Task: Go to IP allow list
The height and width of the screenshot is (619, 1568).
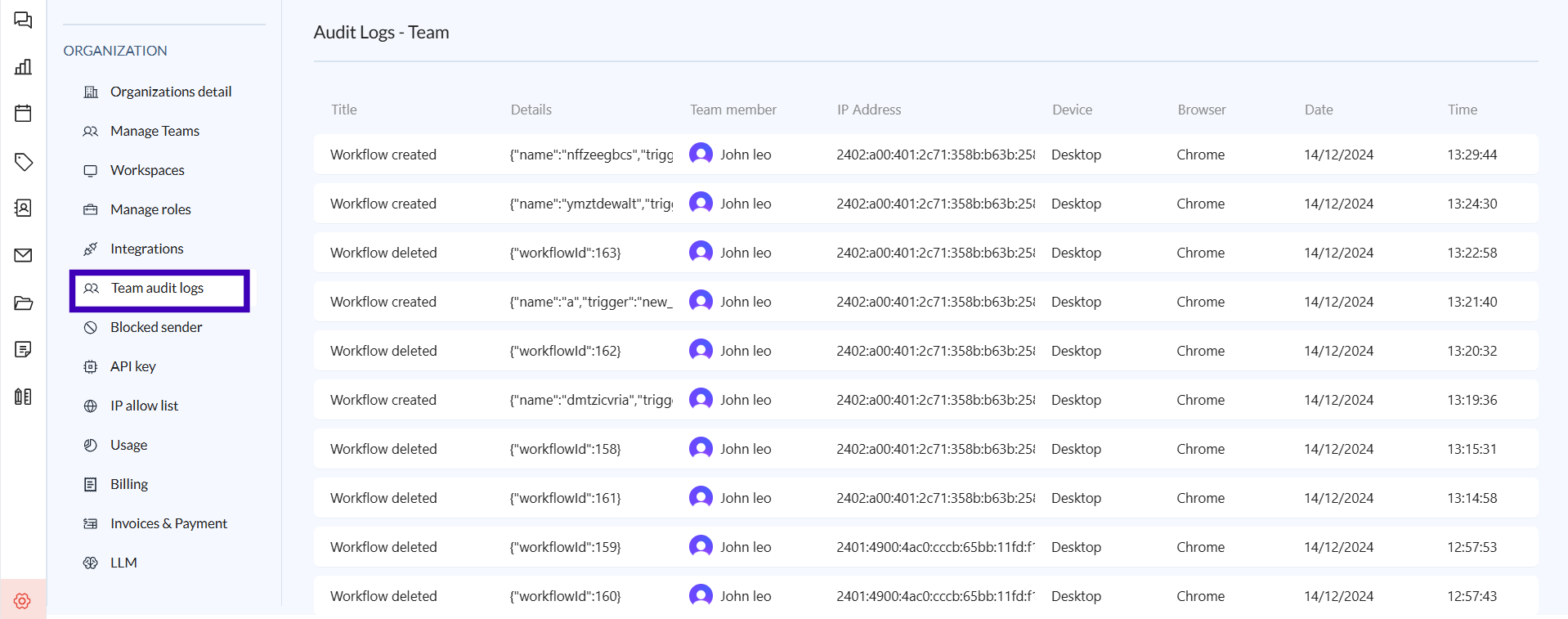Action: pyautogui.click(x=144, y=406)
